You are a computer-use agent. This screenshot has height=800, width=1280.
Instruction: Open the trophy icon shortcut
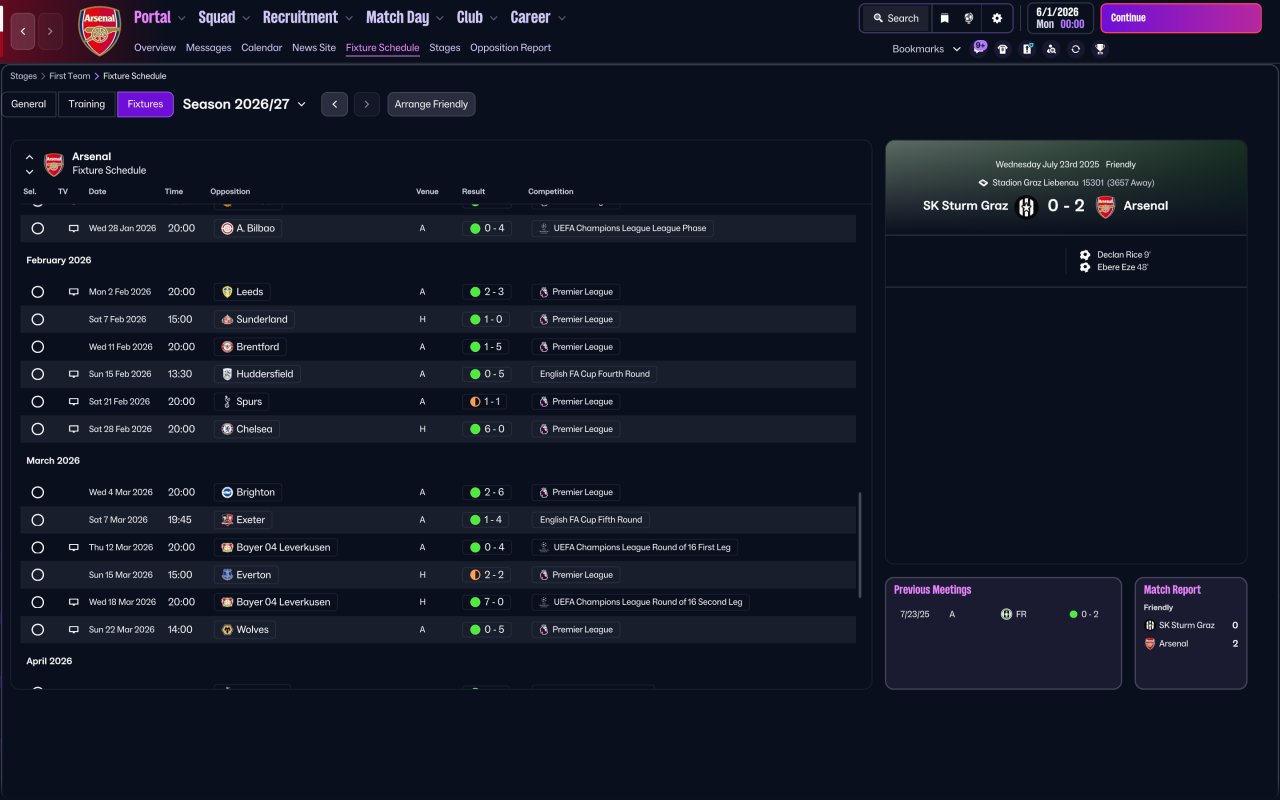pos(1100,49)
